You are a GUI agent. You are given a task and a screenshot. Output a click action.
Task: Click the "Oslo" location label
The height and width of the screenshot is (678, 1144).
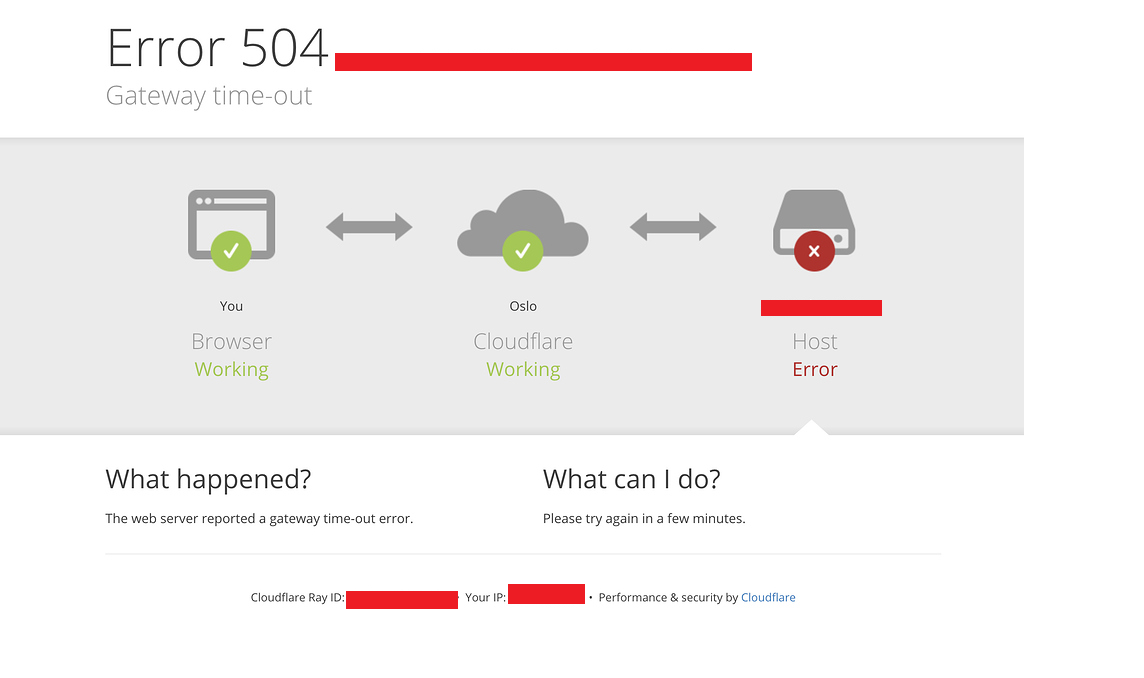click(x=523, y=306)
